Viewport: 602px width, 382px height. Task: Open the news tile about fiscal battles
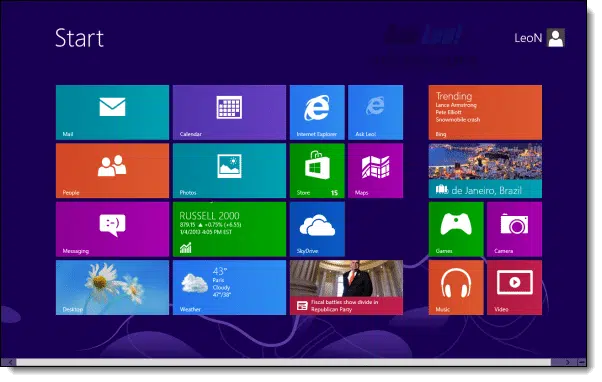click(346, 288)
